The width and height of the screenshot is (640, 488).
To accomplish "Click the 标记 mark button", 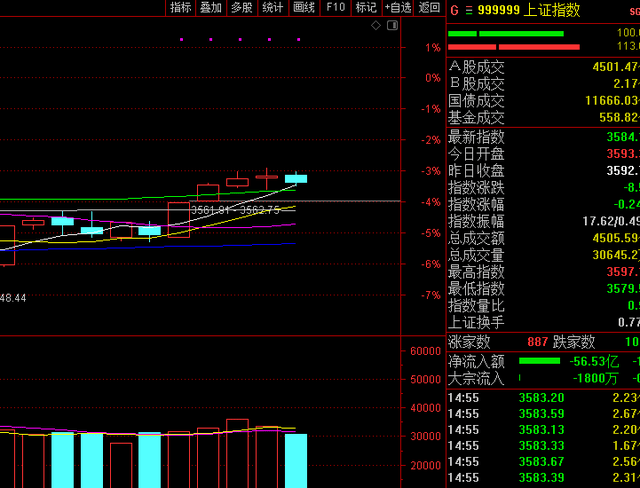I will (x=366, y=7).
